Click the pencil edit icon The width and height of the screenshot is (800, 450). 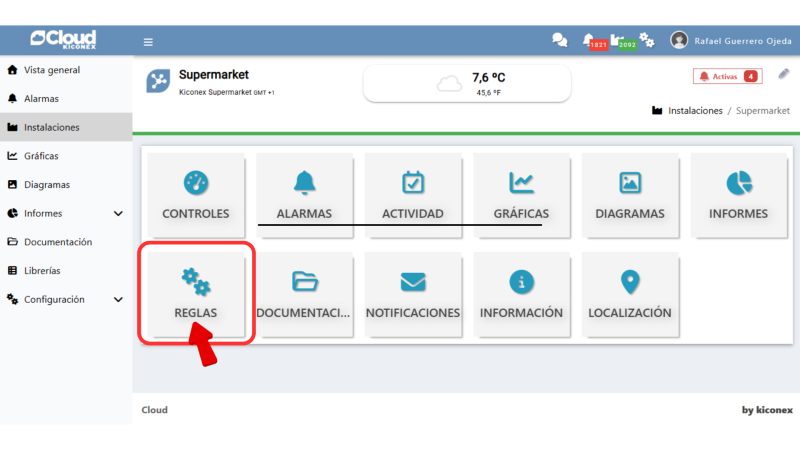[783, 75]
